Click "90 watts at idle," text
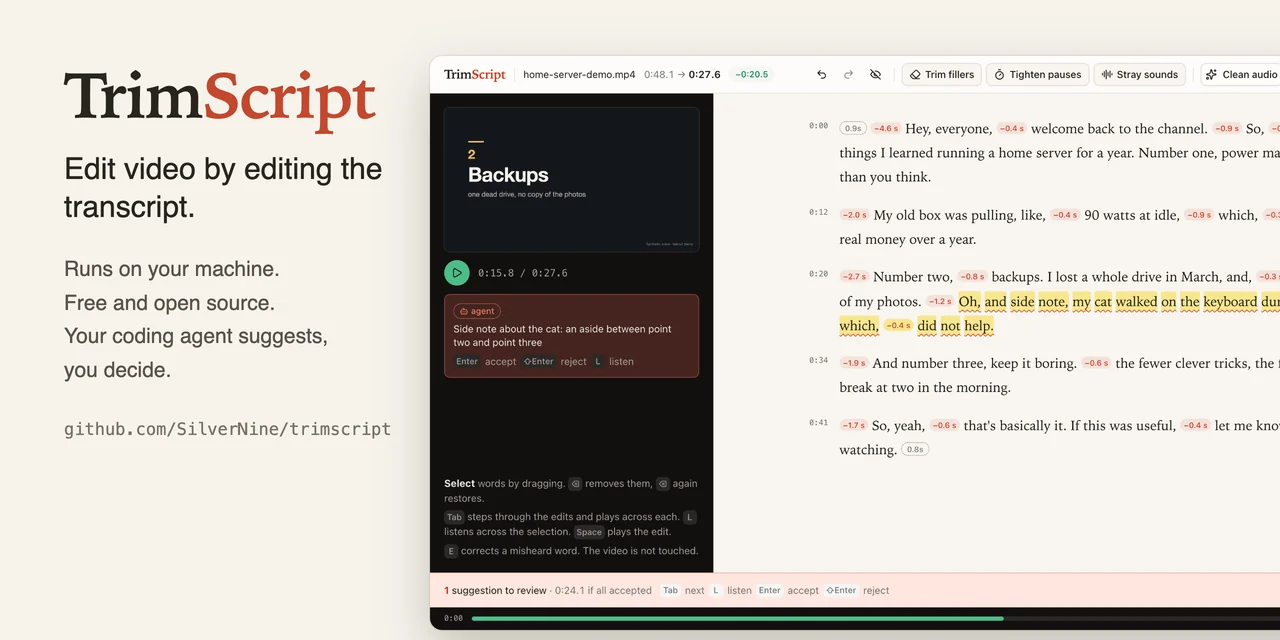The width and height of the screenshot is (1280, 640). click(1132, 215)
